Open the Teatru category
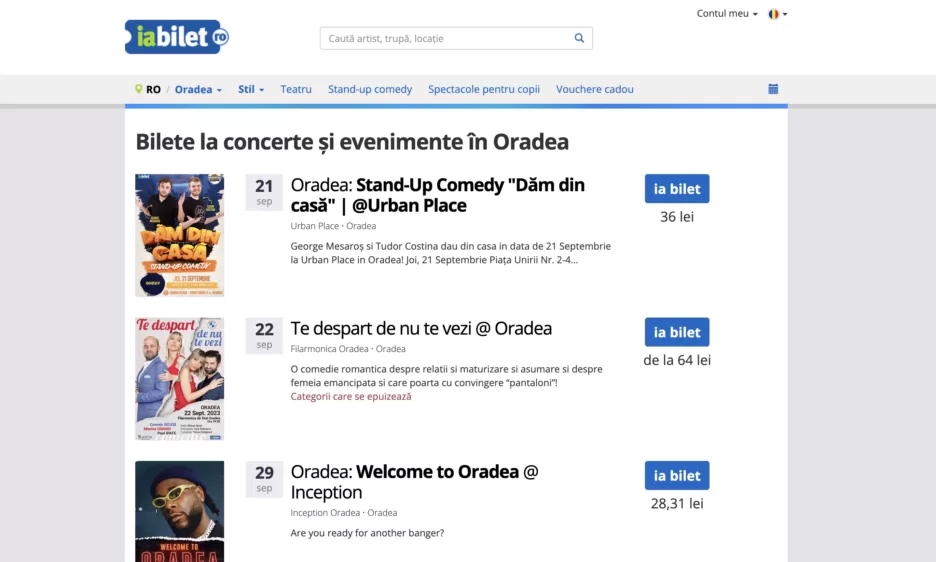936x562 pixels. (x=296, y=89)
